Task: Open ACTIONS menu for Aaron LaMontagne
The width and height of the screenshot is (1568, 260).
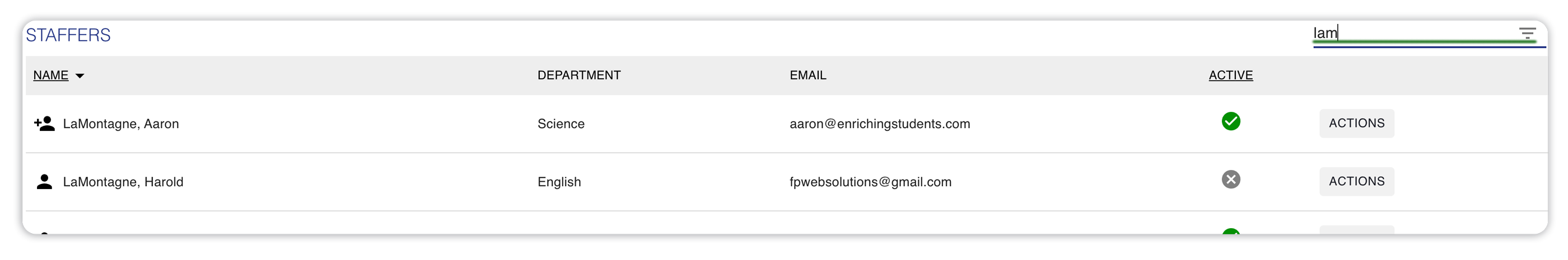Action: point(1356,124)
